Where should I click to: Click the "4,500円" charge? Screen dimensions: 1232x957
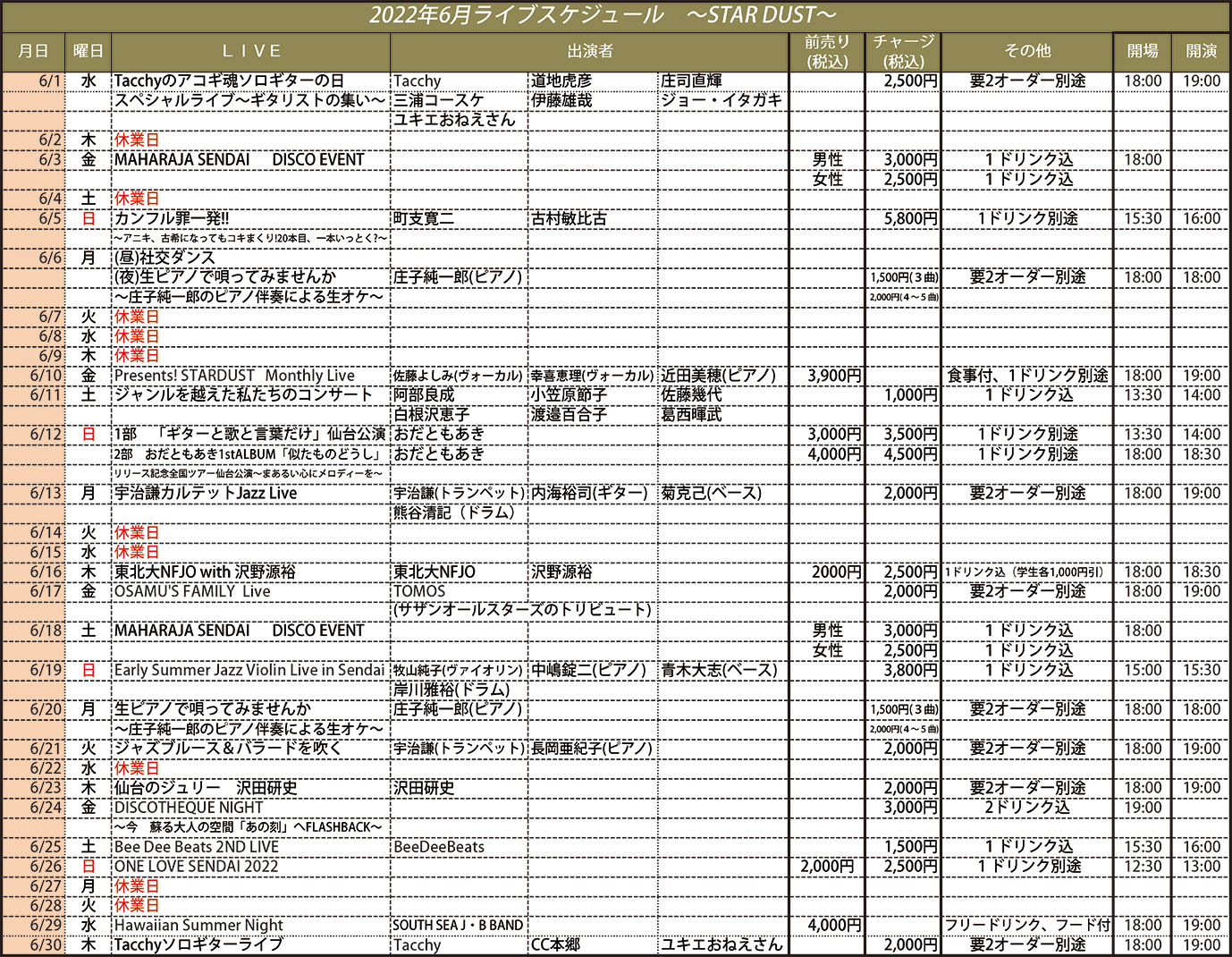(x=911, y=453)
